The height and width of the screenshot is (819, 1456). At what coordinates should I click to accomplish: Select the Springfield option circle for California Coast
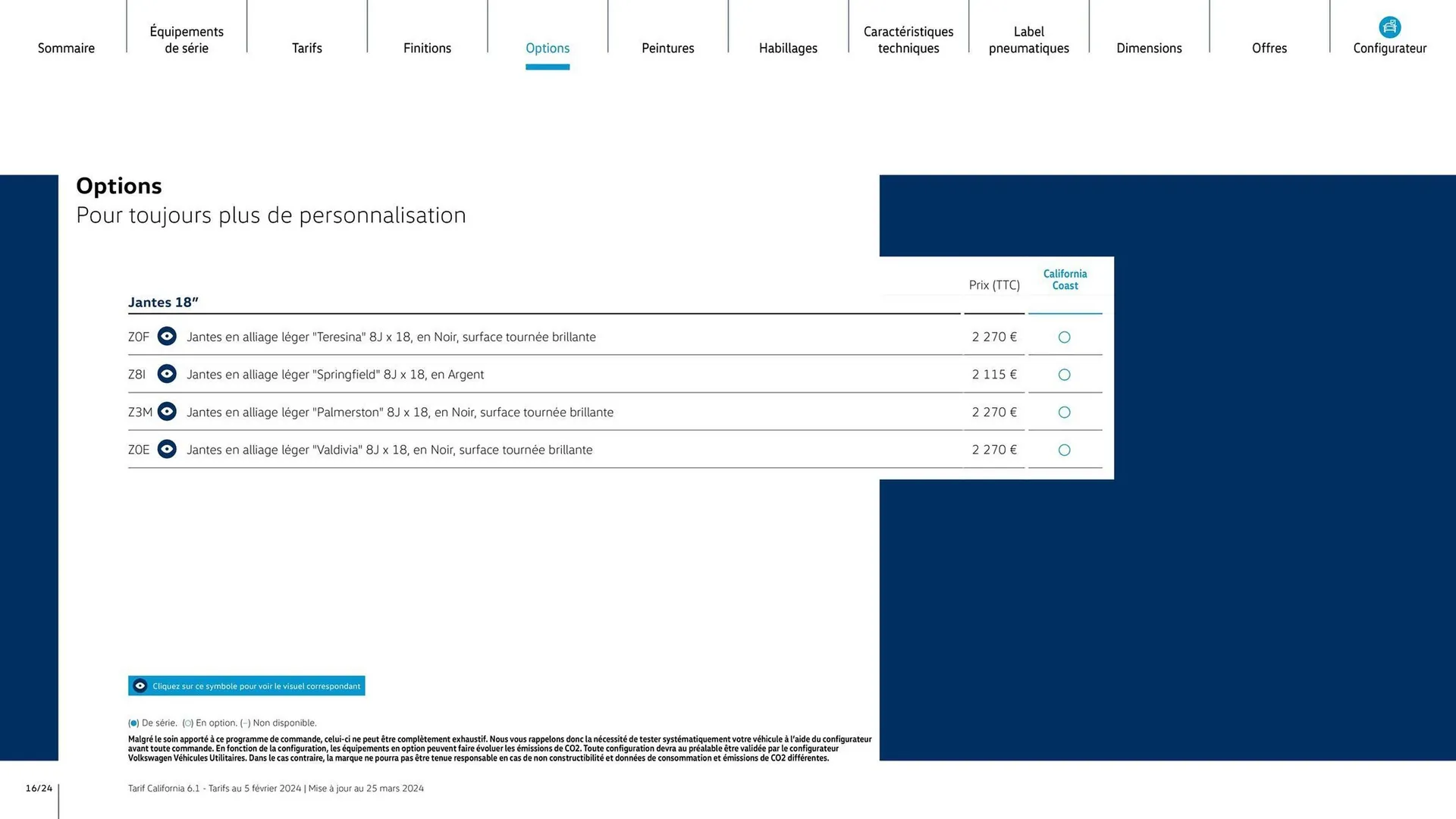coord(1064,375)
